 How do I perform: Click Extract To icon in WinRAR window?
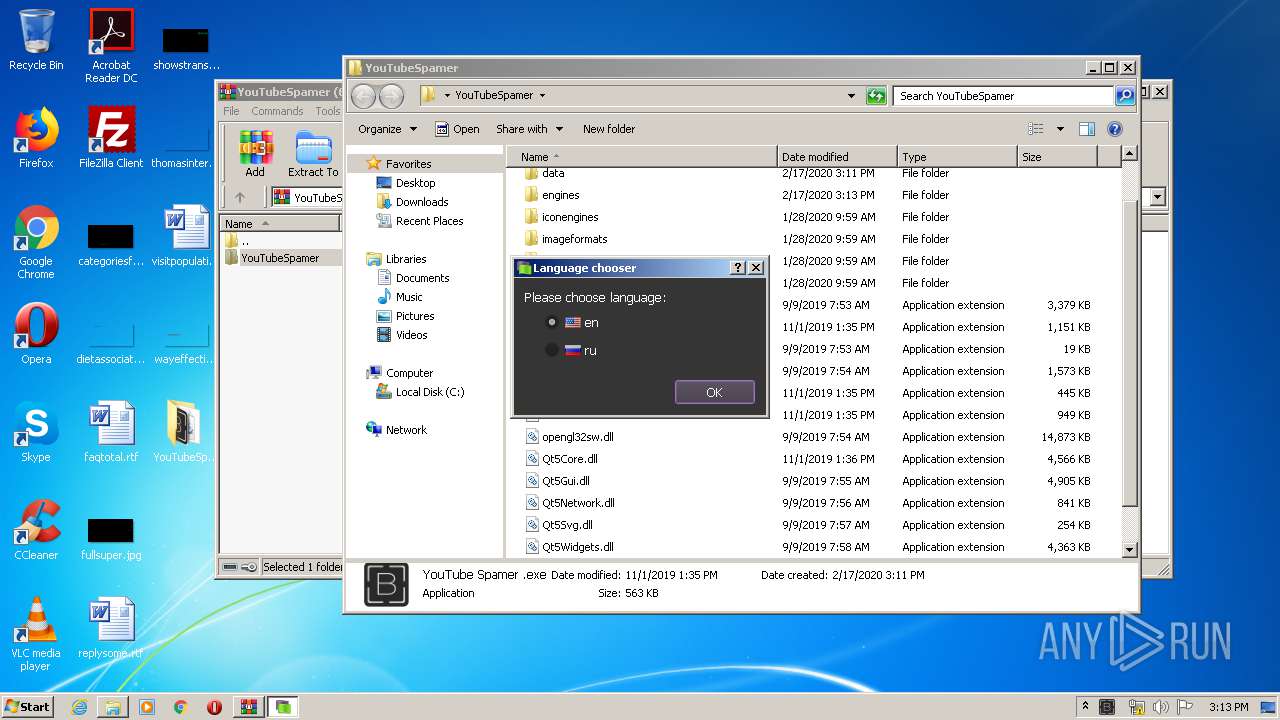tap(313, 154)
